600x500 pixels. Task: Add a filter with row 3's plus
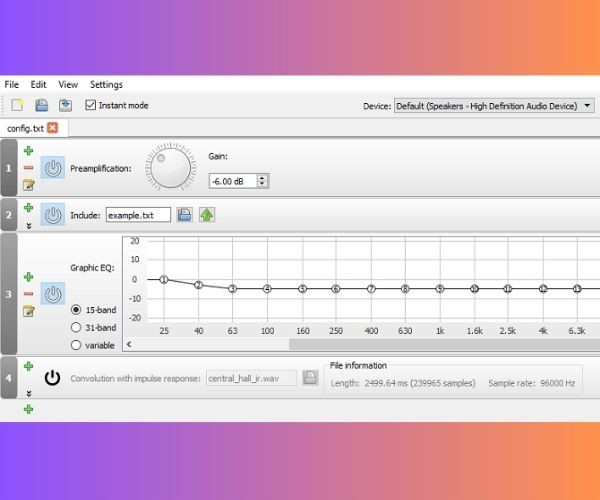(29, 277)
